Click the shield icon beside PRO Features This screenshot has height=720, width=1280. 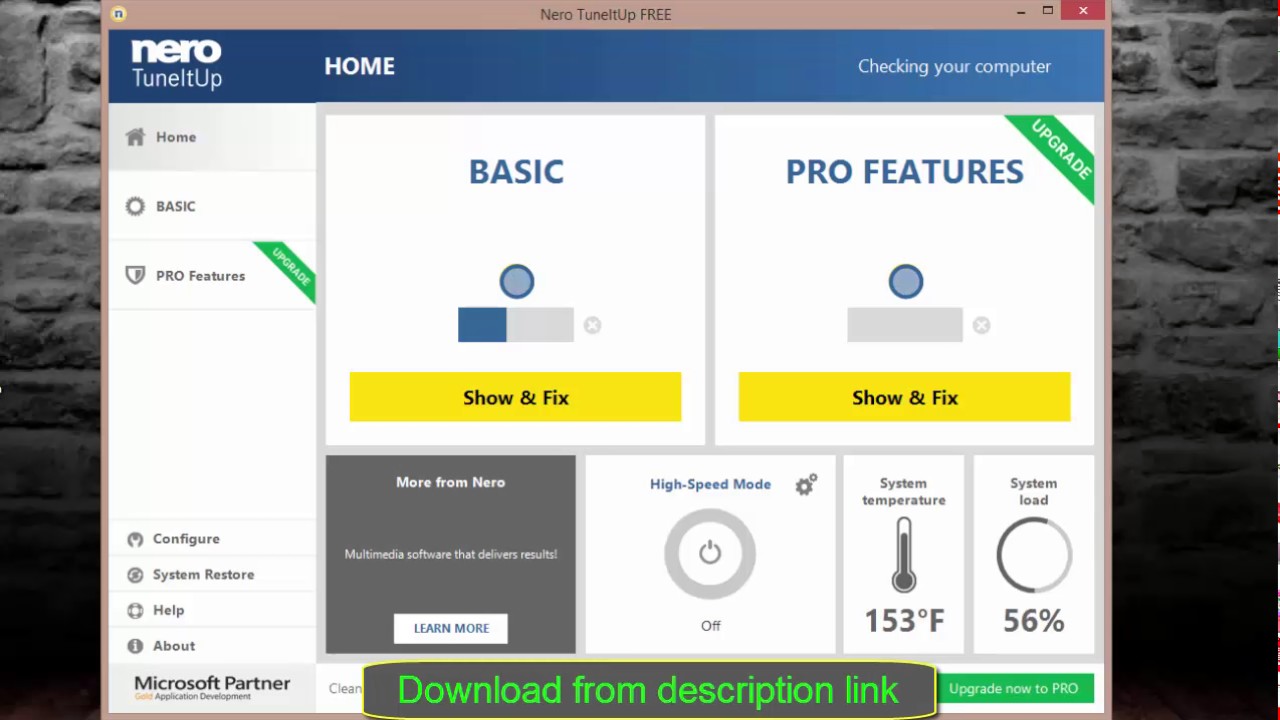click(x=135, y=275)
